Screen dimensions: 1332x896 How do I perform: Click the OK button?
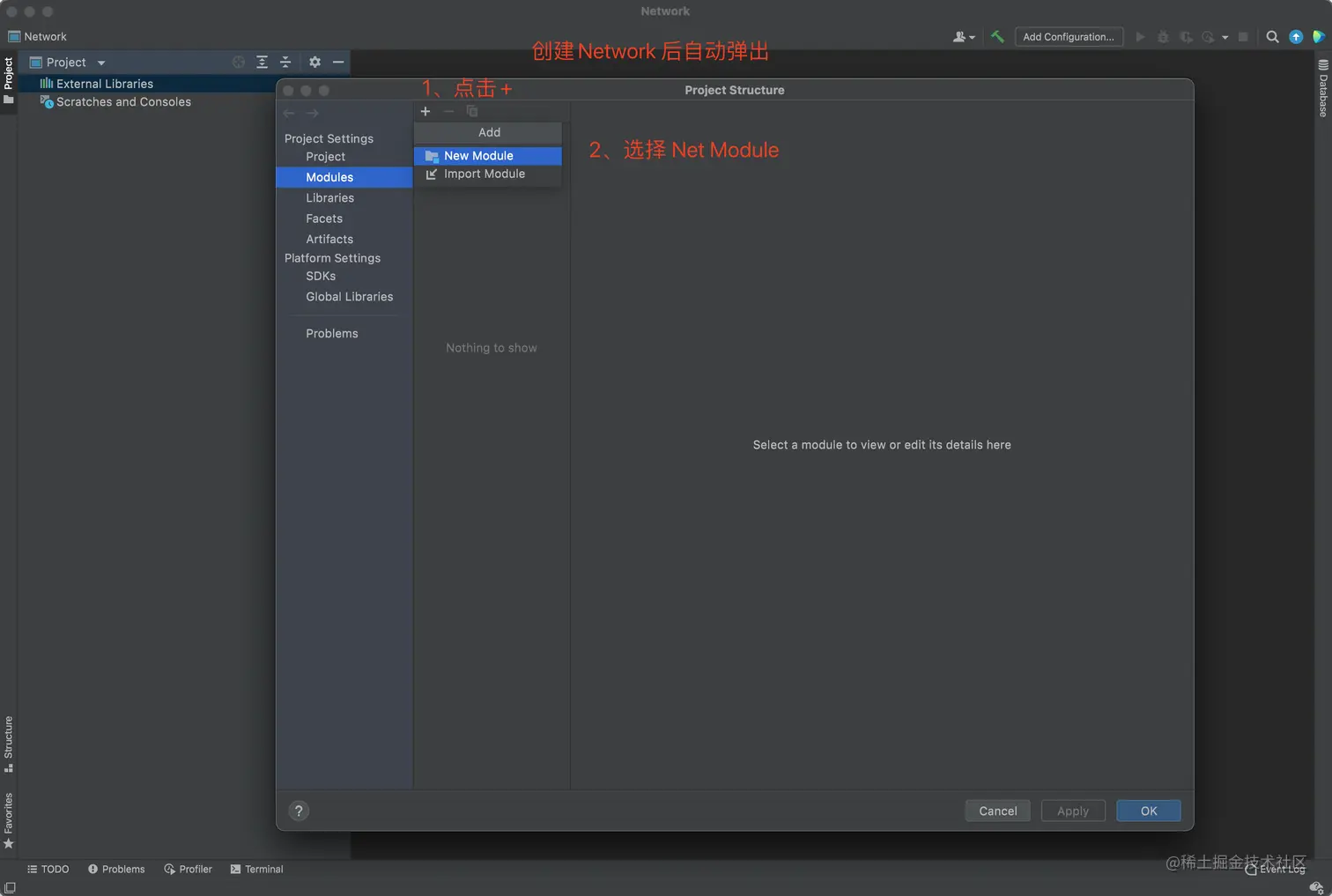1149,811
